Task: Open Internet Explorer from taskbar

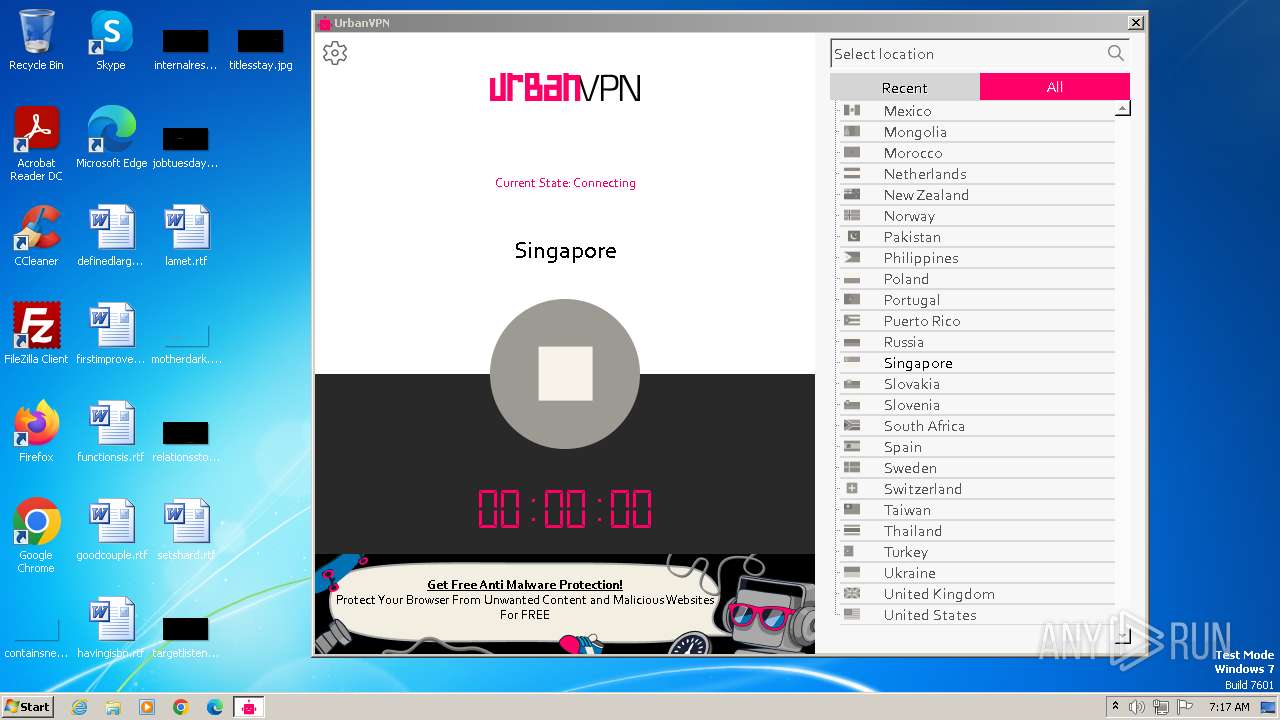Action: [x=80, y=707]
